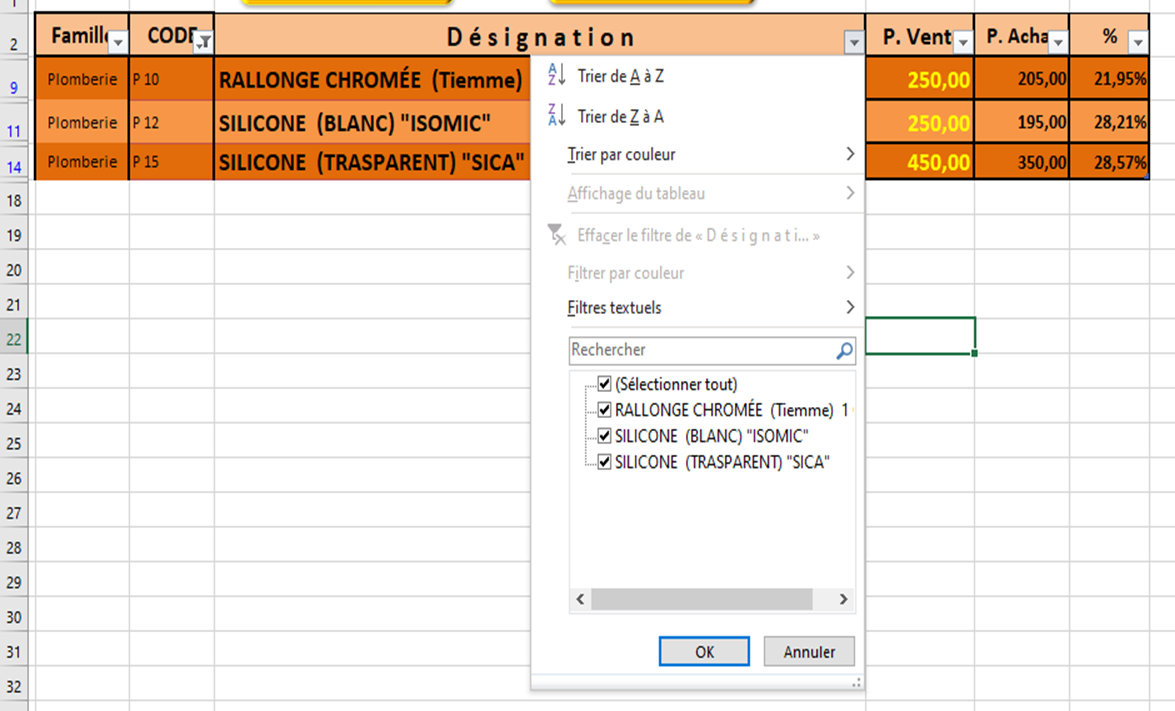Click into the Rechercher search field
Screen dimensions: 1175x711
pyautogui.click(x=700, y=351)
